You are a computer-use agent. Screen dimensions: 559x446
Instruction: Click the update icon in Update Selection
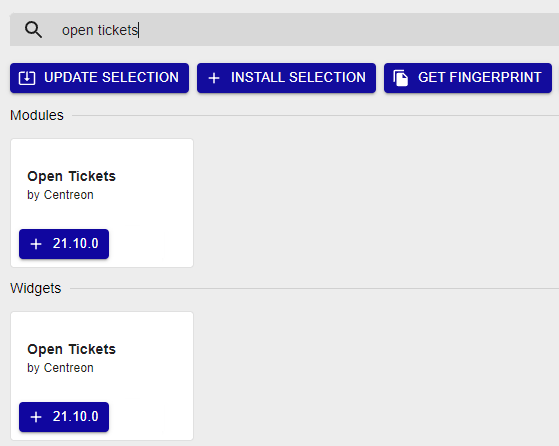[x=27, y=78]
